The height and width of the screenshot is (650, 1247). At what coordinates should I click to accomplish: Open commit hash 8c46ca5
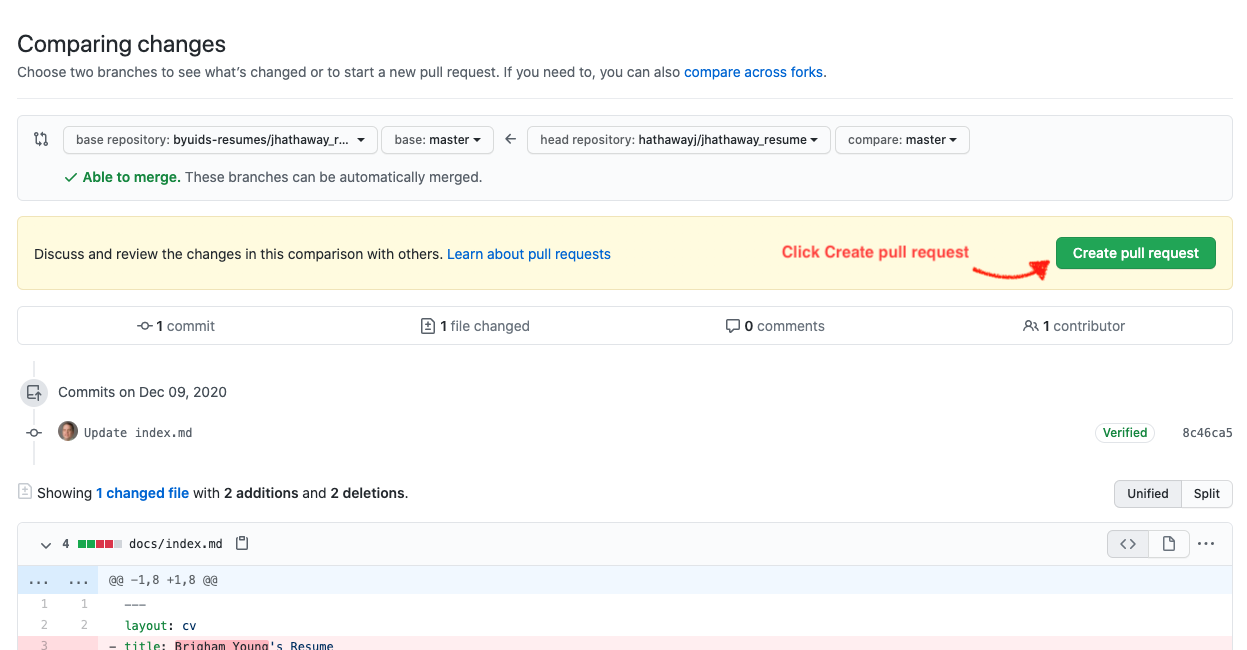click(x=1207, y=433)
